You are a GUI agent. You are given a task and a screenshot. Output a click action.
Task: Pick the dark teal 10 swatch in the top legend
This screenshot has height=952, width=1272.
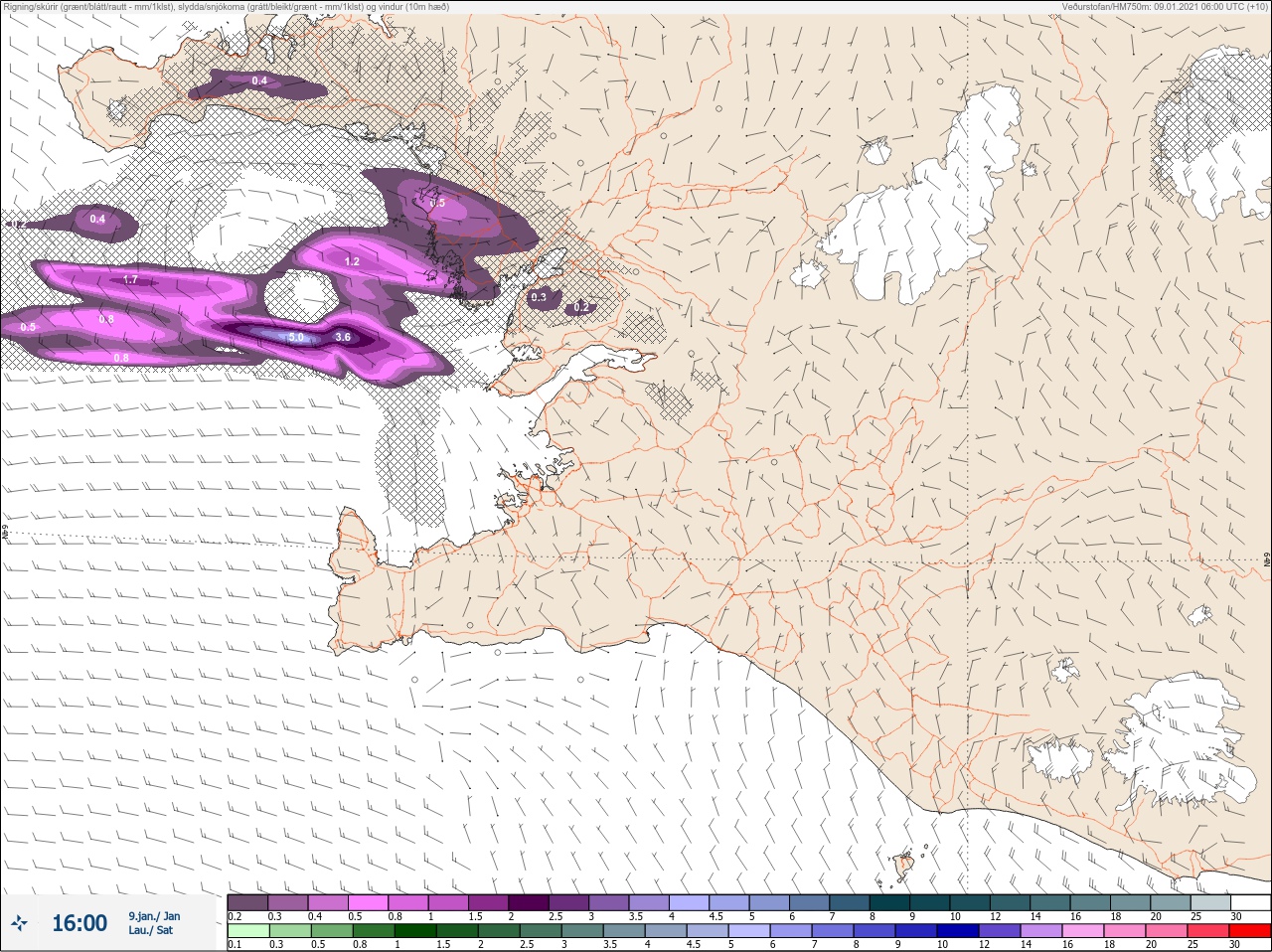coord(970,902)
